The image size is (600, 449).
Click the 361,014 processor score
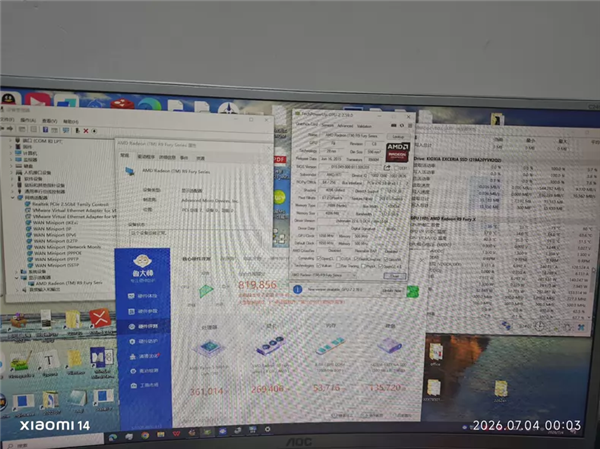207,391
